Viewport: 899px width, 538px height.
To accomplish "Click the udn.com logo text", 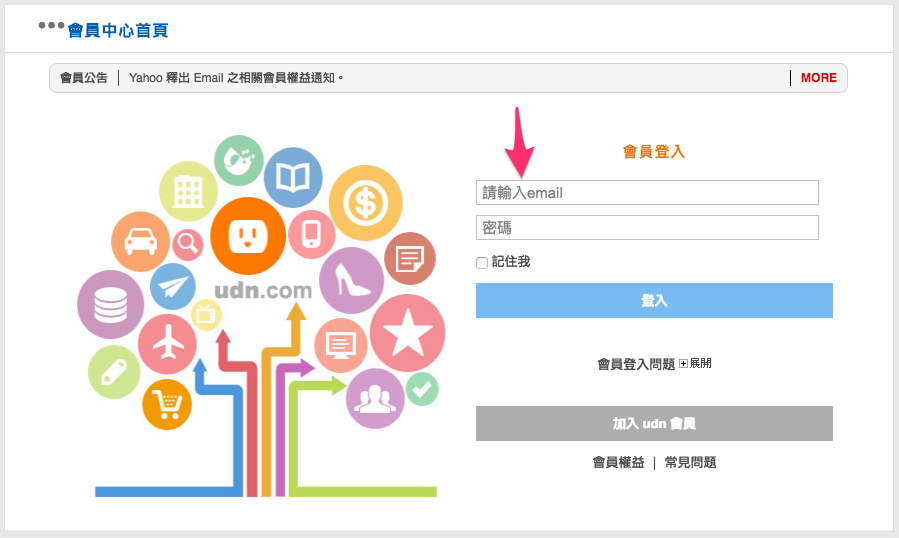I will [263, 291].
